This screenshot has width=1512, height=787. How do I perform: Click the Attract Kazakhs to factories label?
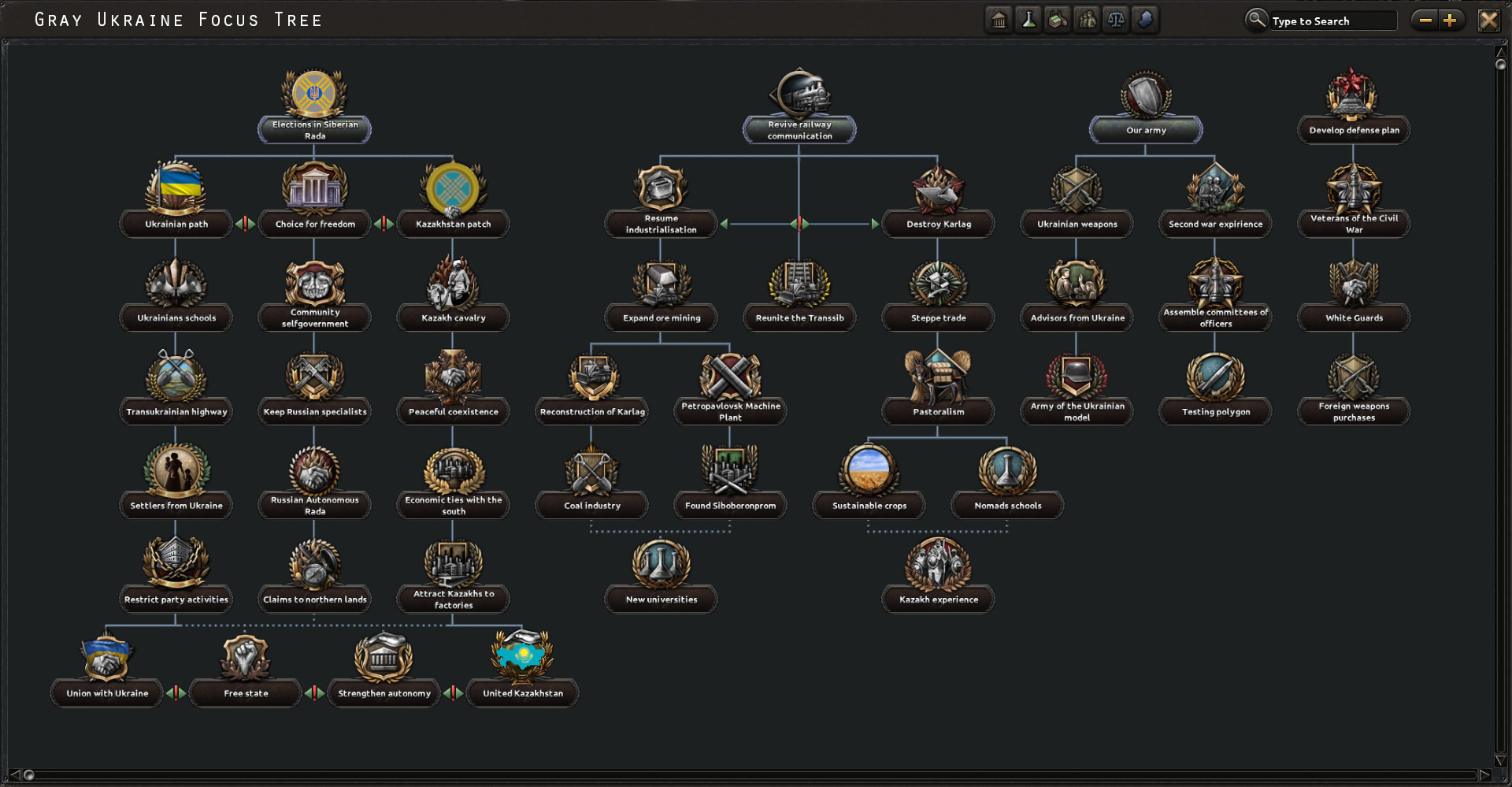click(454, 600)
